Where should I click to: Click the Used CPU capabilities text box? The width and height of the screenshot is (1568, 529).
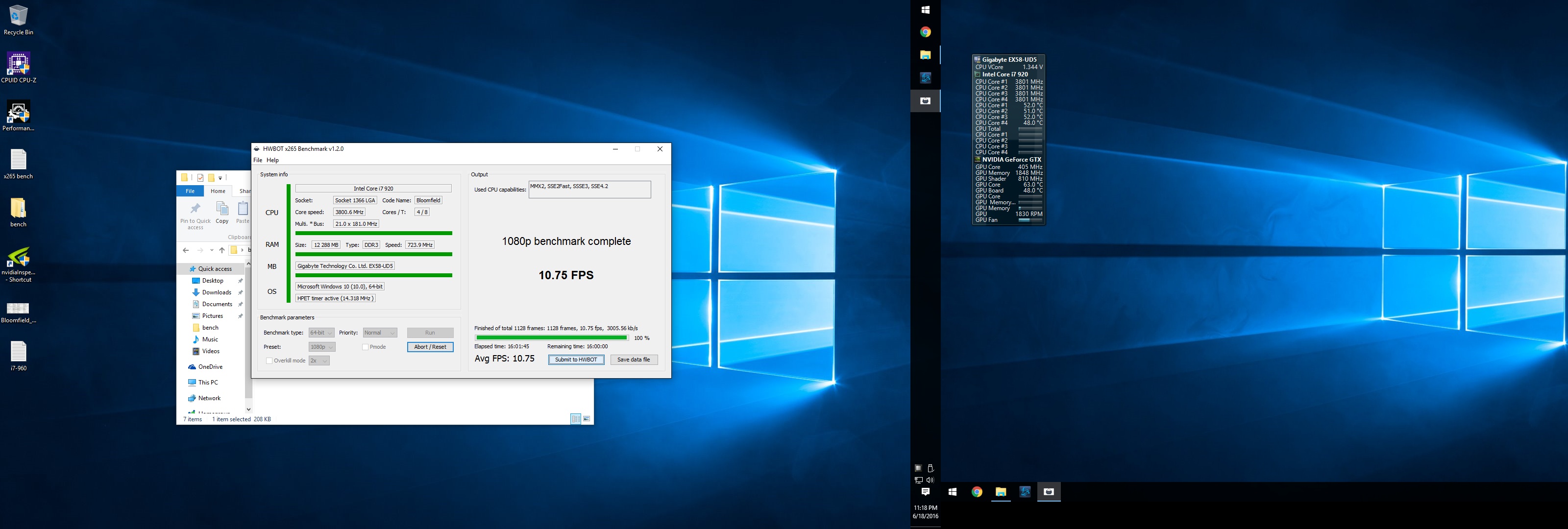[589, 190]
